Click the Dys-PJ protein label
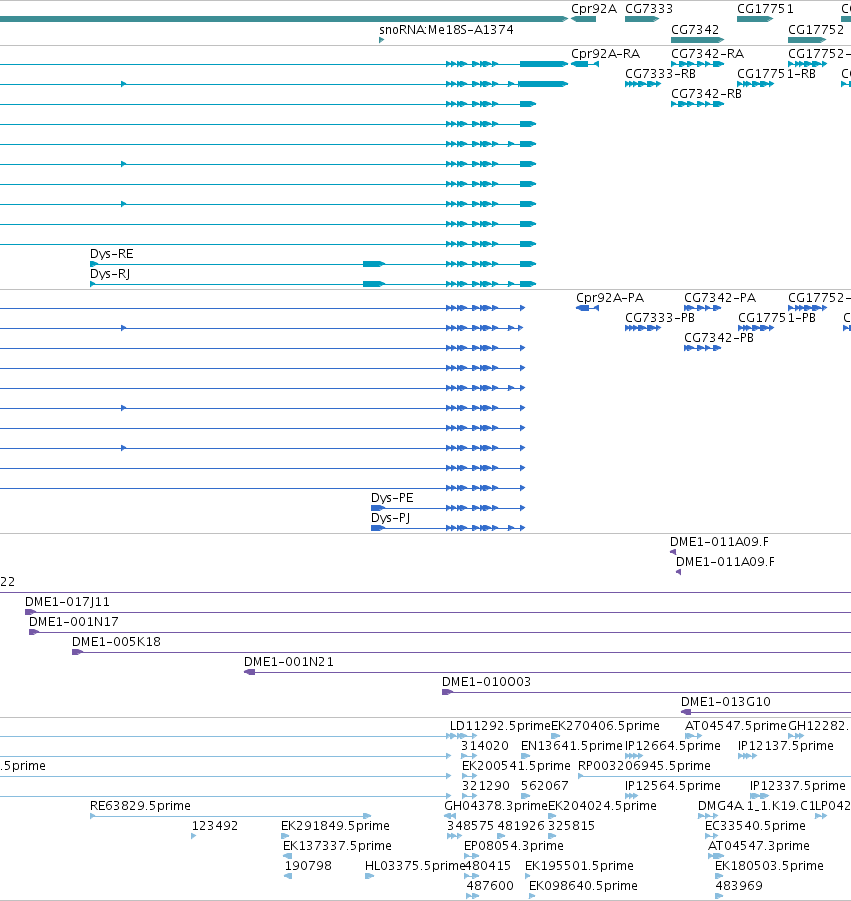This screenshot has width=851, height=901. 390,518
